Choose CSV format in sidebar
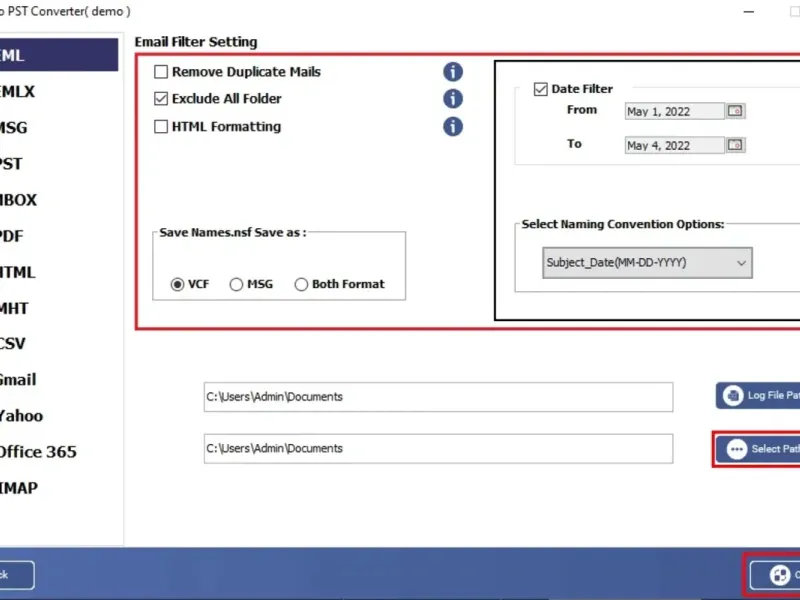The image size is (800, 600). click(13, 344)
